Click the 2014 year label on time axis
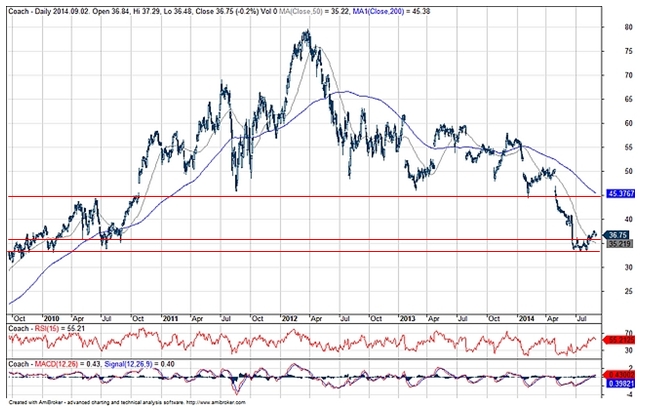The width and height of the screenshot is (645, 408). [x=527, y=319]
